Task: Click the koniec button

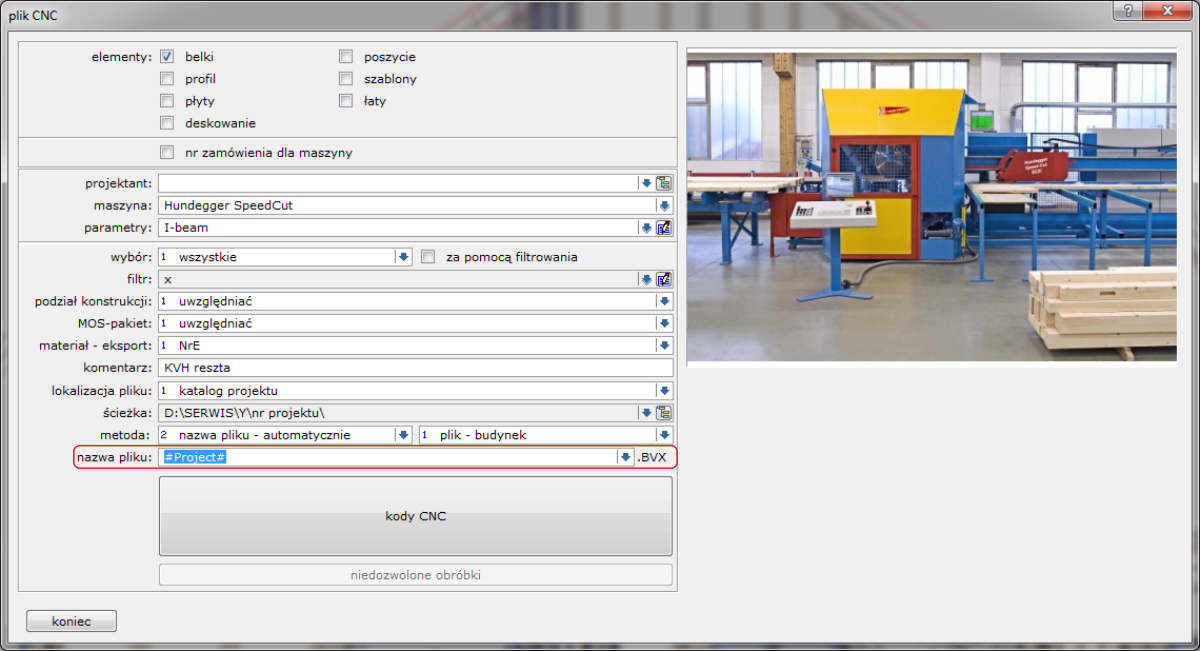Action: click(71, 621)
